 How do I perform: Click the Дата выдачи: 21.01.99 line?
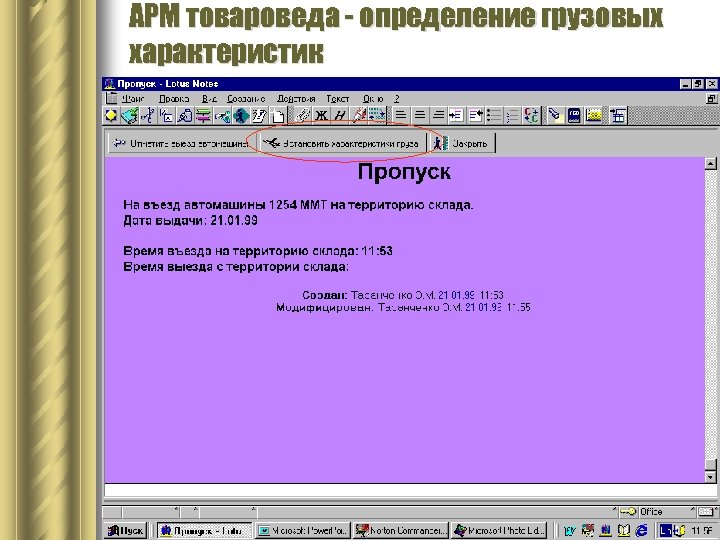point(190,221)
